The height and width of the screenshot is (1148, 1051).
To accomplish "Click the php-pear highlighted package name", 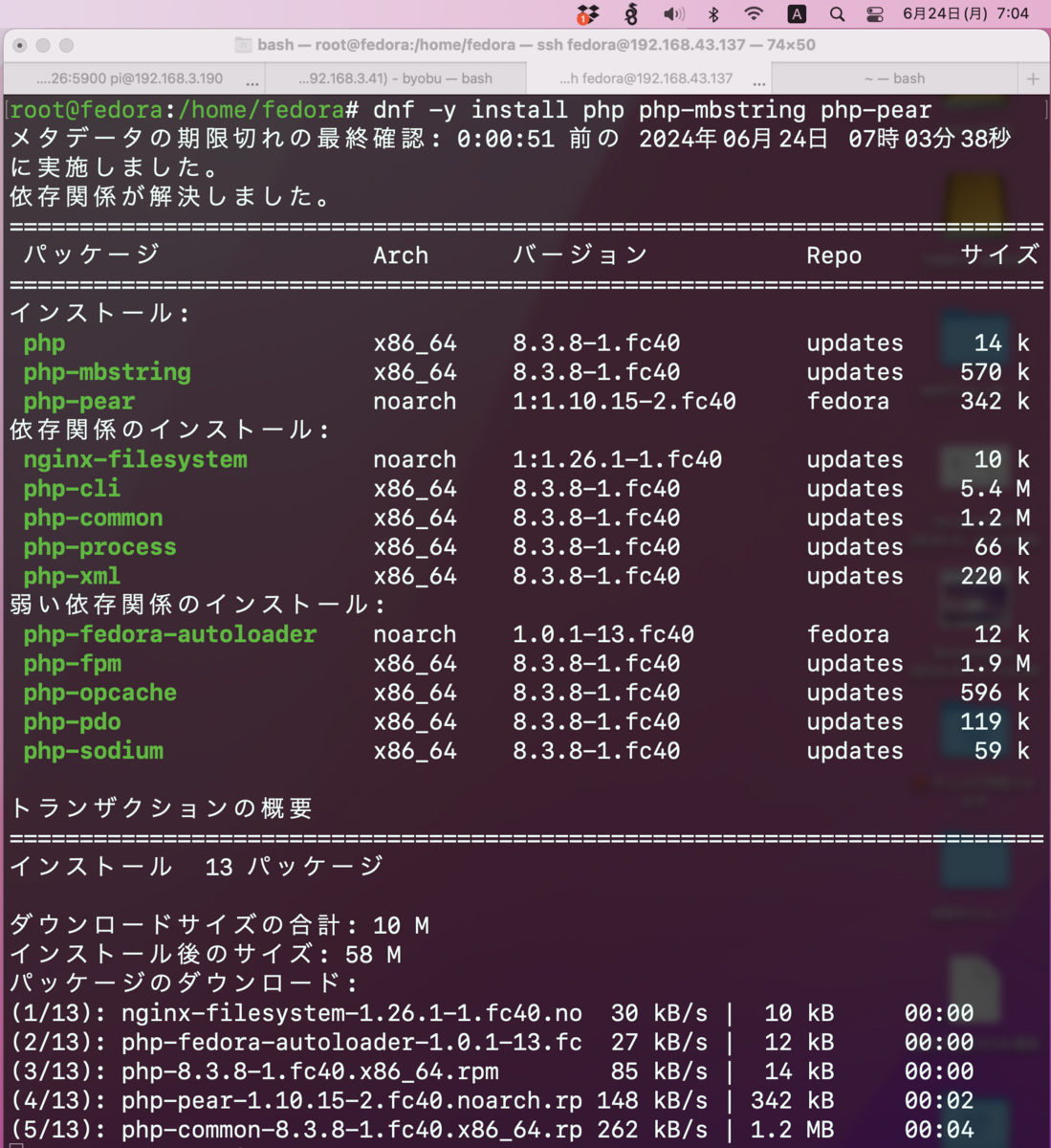I will [x=78, y=402].
